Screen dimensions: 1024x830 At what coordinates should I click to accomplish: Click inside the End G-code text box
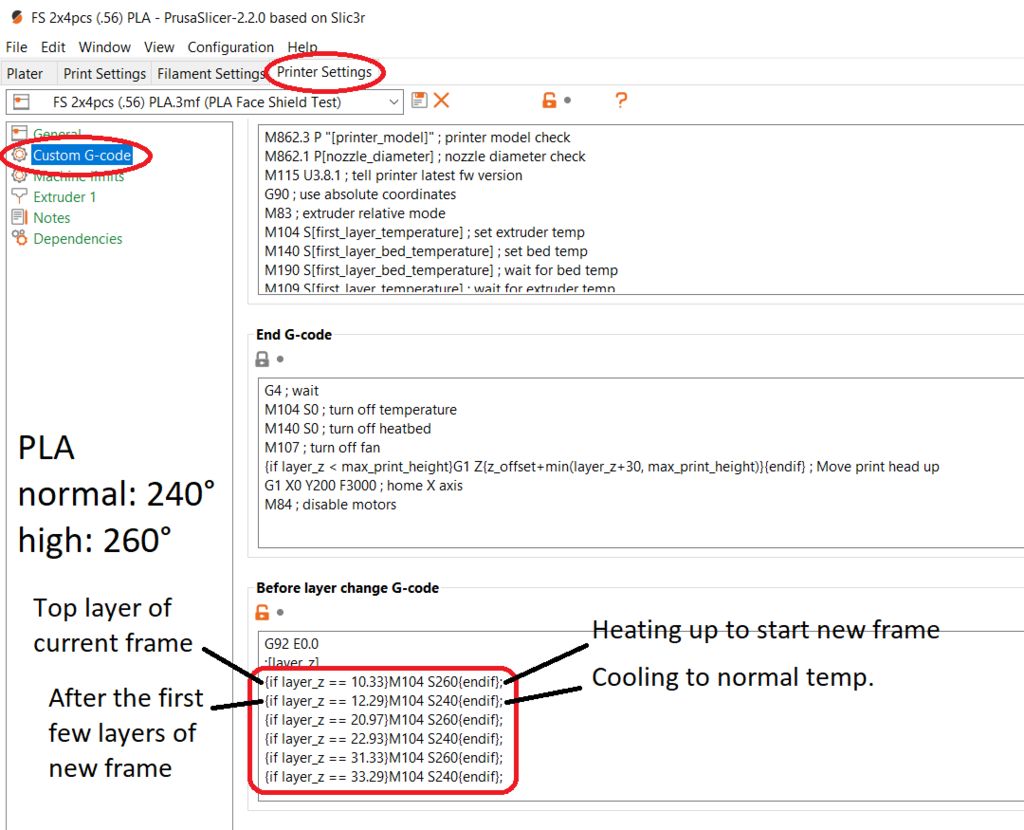[641, 462]
